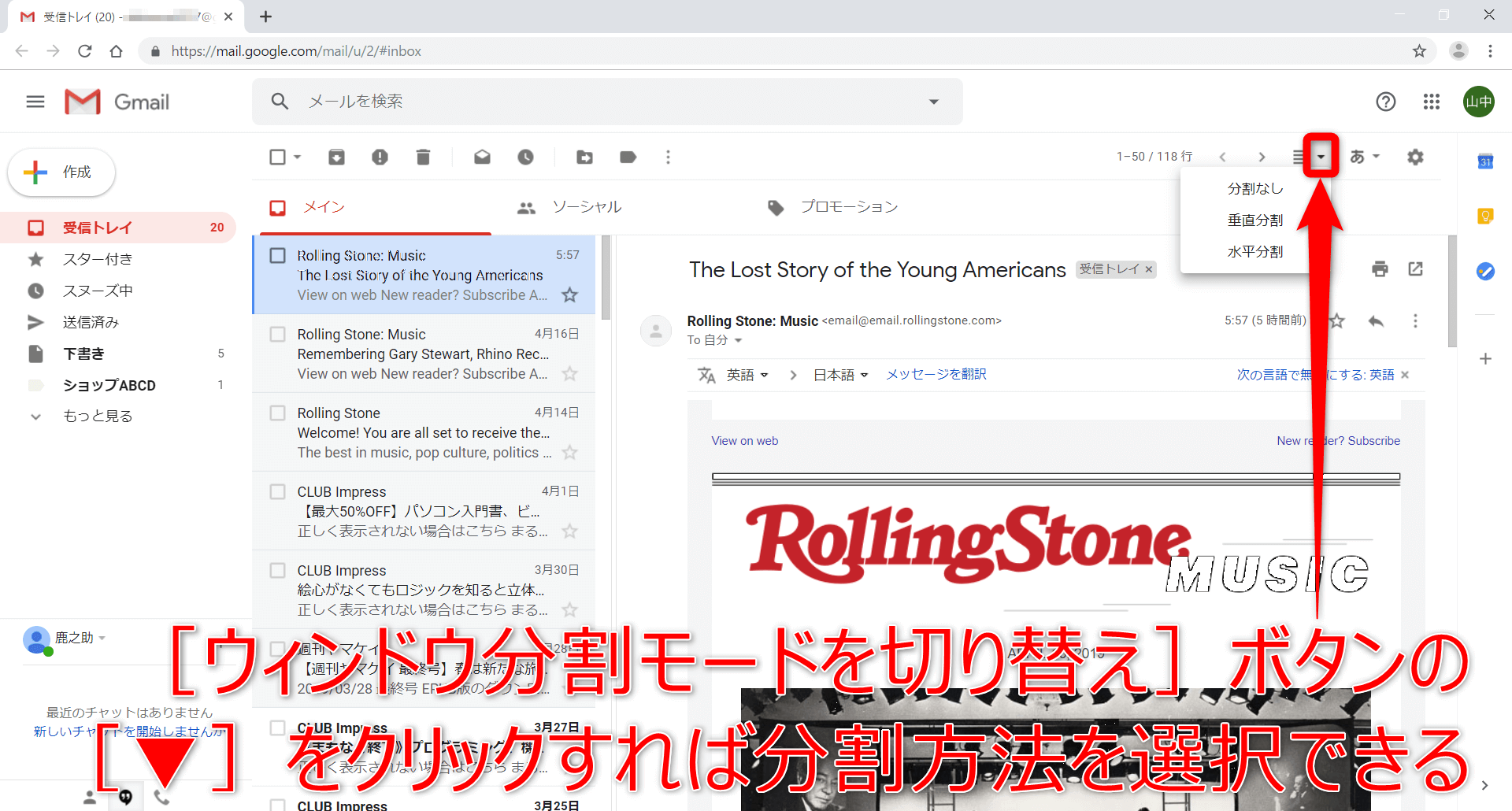Star the open message in reading pane
The height and width of the screenshot is (811, 1512).
coord(1337,320)
